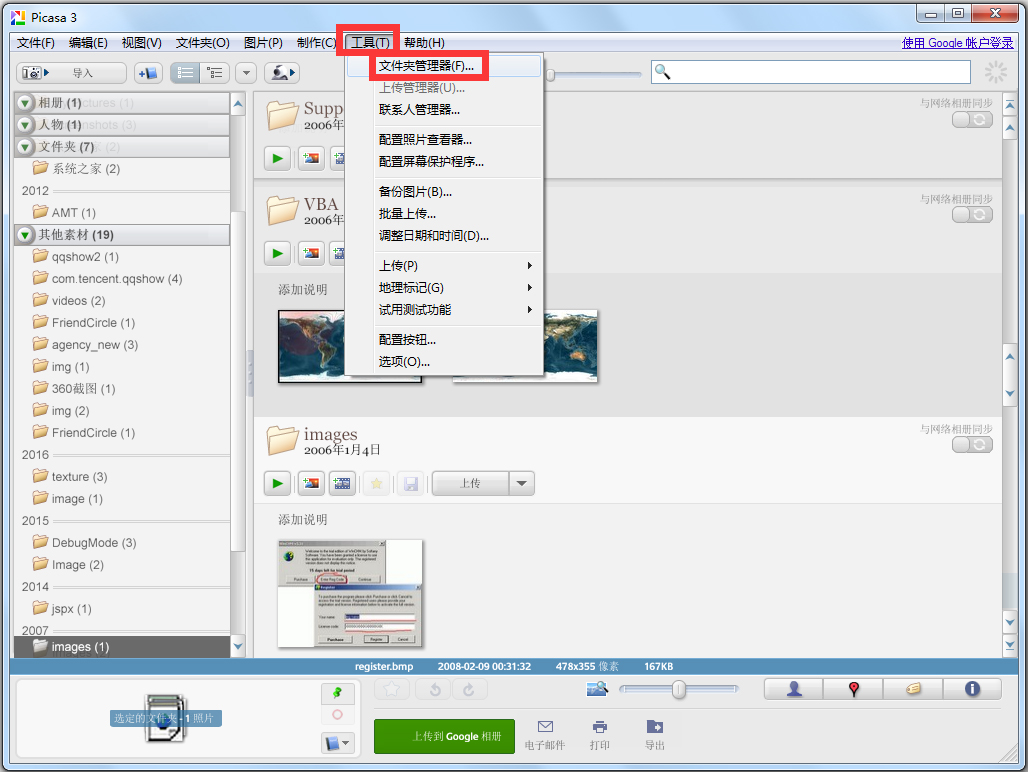1028x772 pixels.
Task: Click the 使用 Google 帐户登录 link
Action: pyautogui.click(x=957, y=43)
